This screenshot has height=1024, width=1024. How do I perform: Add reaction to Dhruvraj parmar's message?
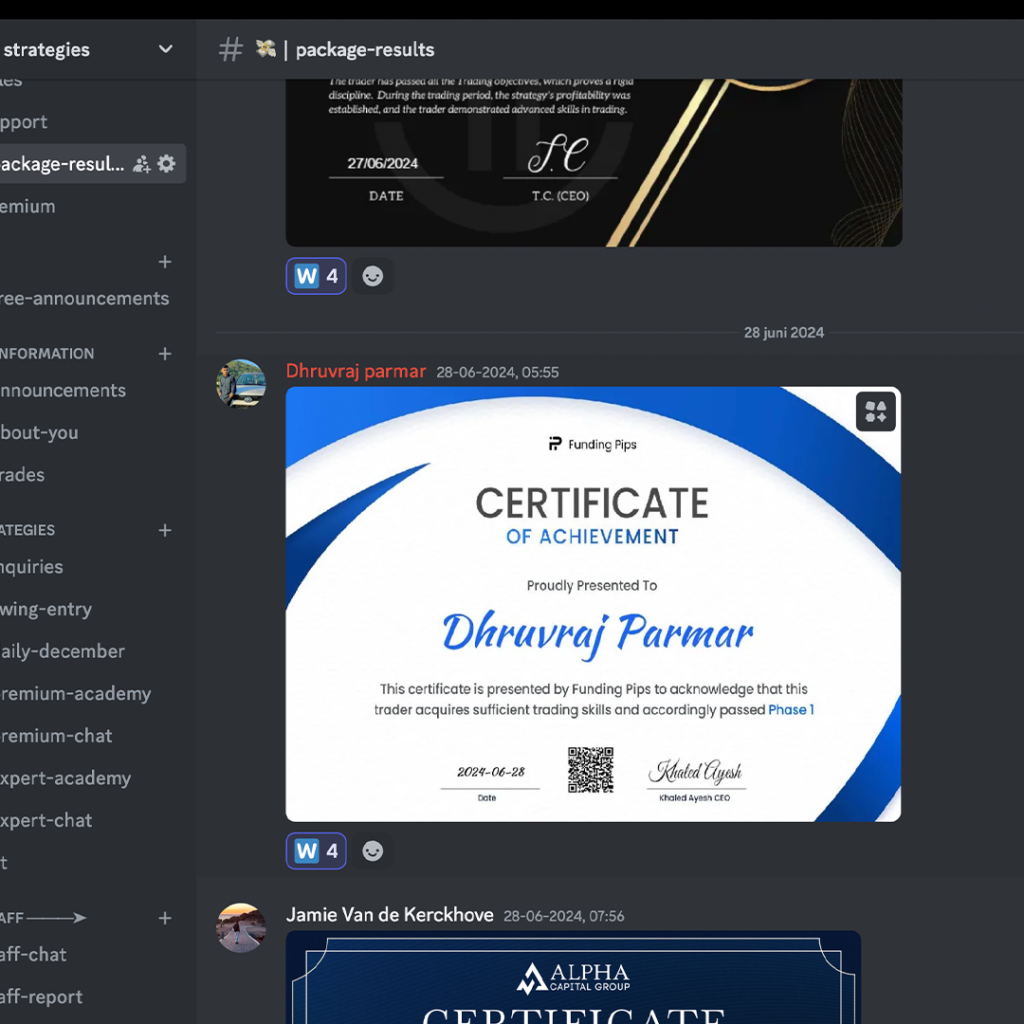tap(373, 851)
